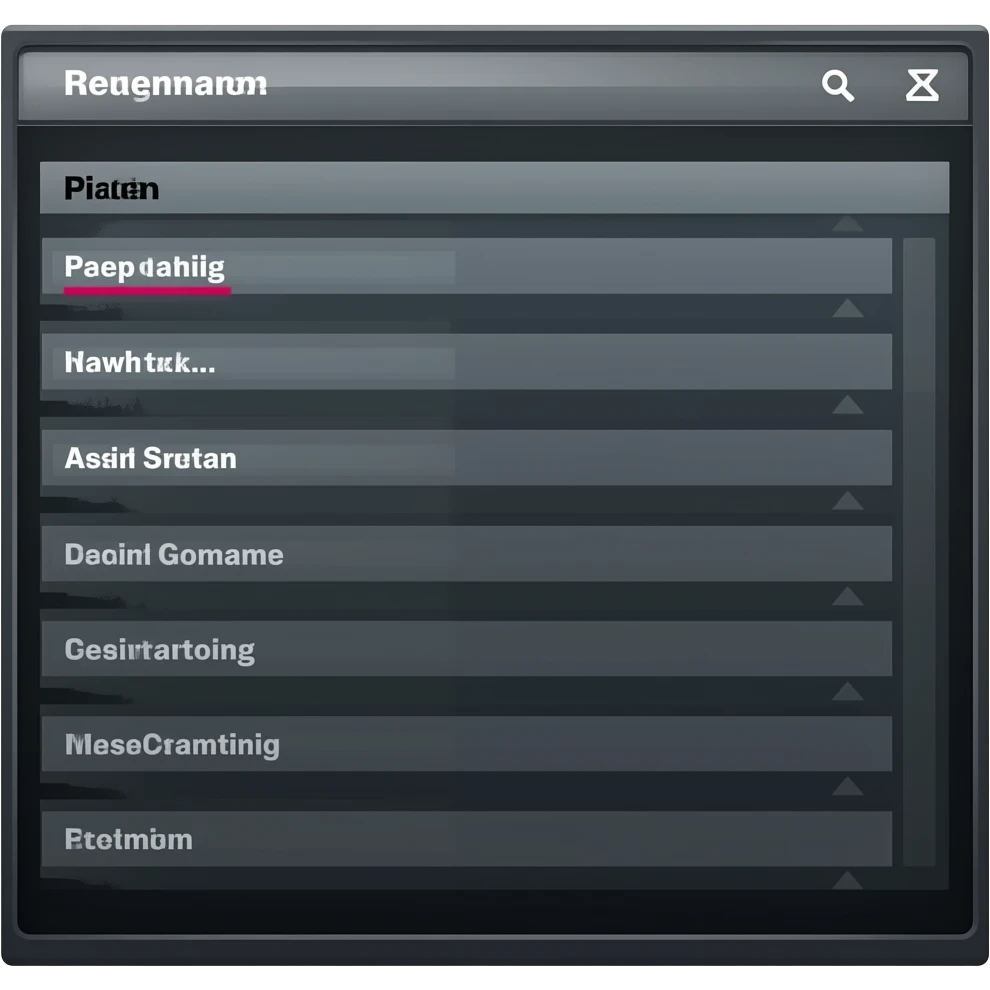Open the Gesirtartoing list item
Image resolution: width=990 pixels, height=990 pixels.
(466, 650)
